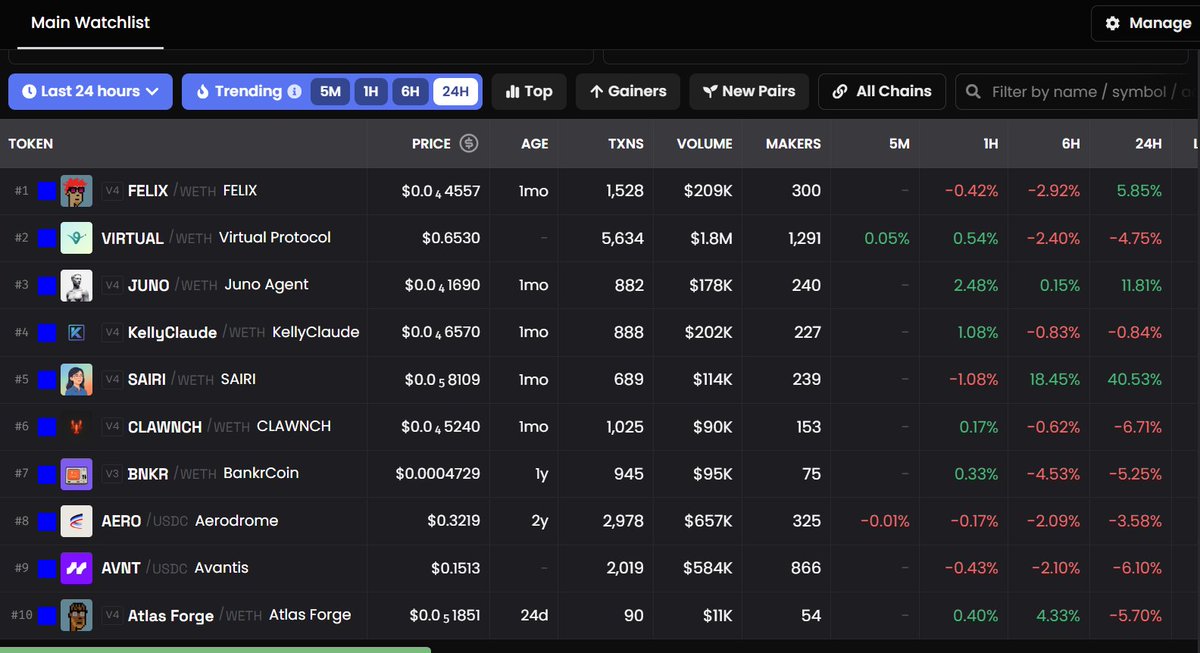Click the blue chain square in SAIRI row
Screen dimensions: 1200x653
[x=46, y=379]
